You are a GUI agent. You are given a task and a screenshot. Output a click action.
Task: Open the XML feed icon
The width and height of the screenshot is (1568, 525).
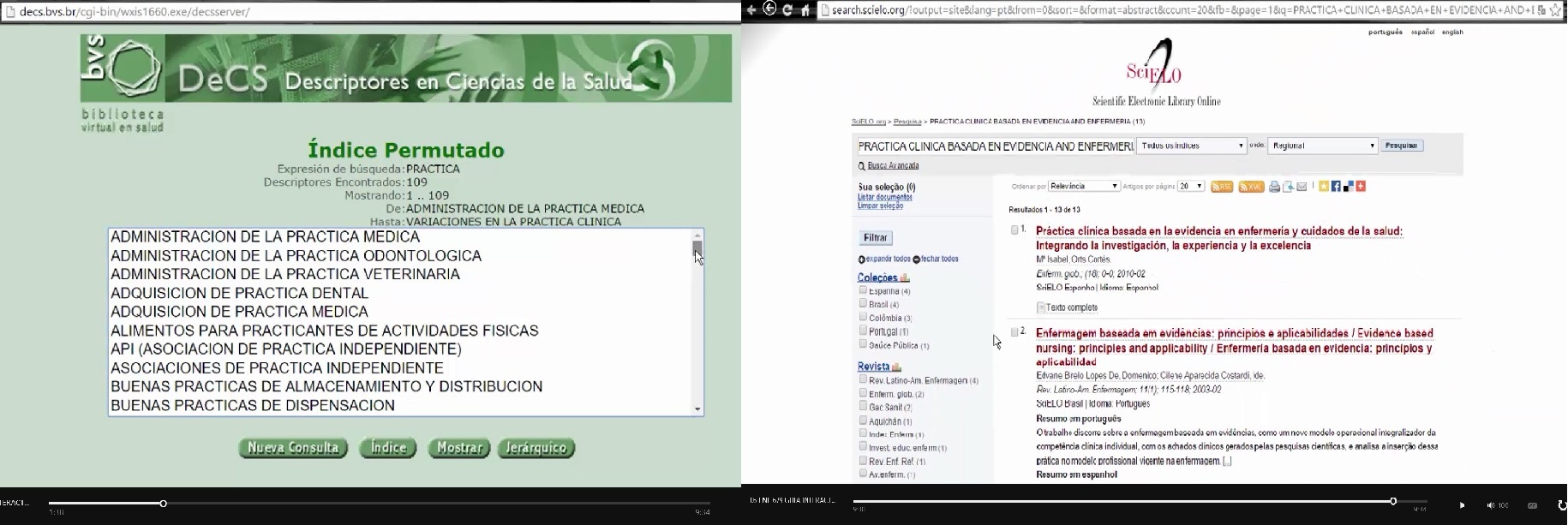[1252, 187]
